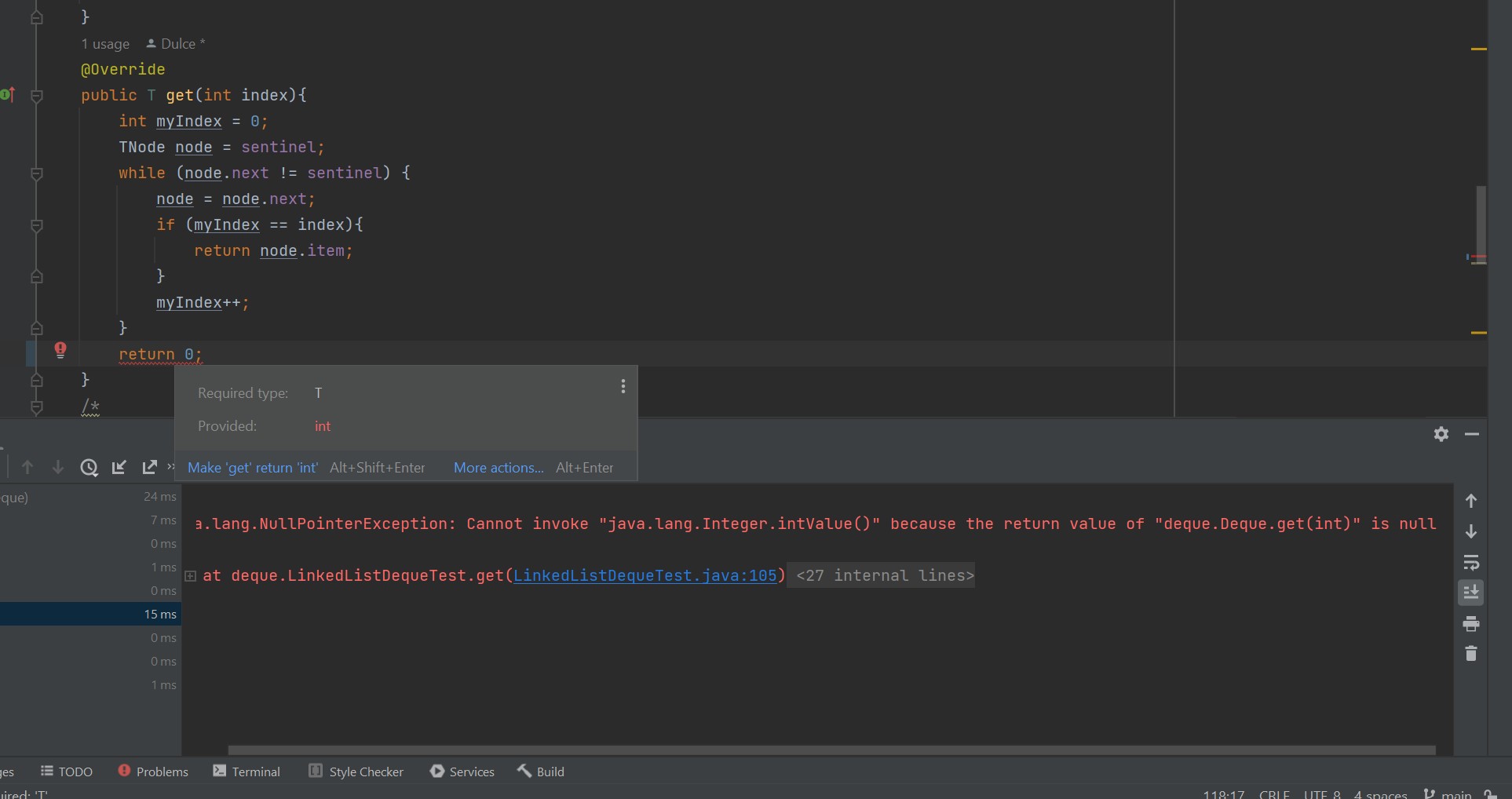The image size is (1512, 799).
Task: Click the fold marker at the get method's closing brace
Action: click(36, 380)
